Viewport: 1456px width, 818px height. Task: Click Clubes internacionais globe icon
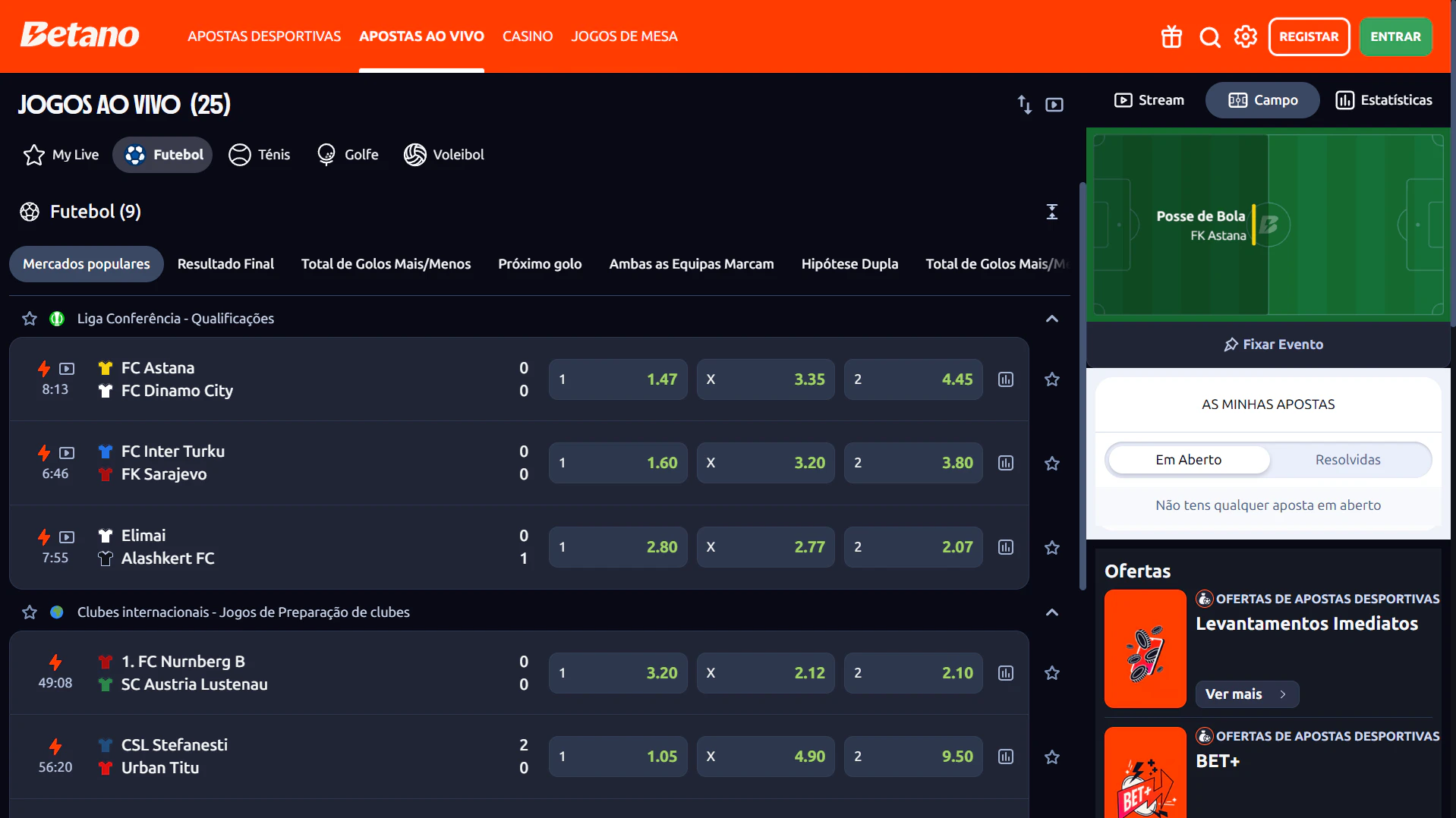57,612
